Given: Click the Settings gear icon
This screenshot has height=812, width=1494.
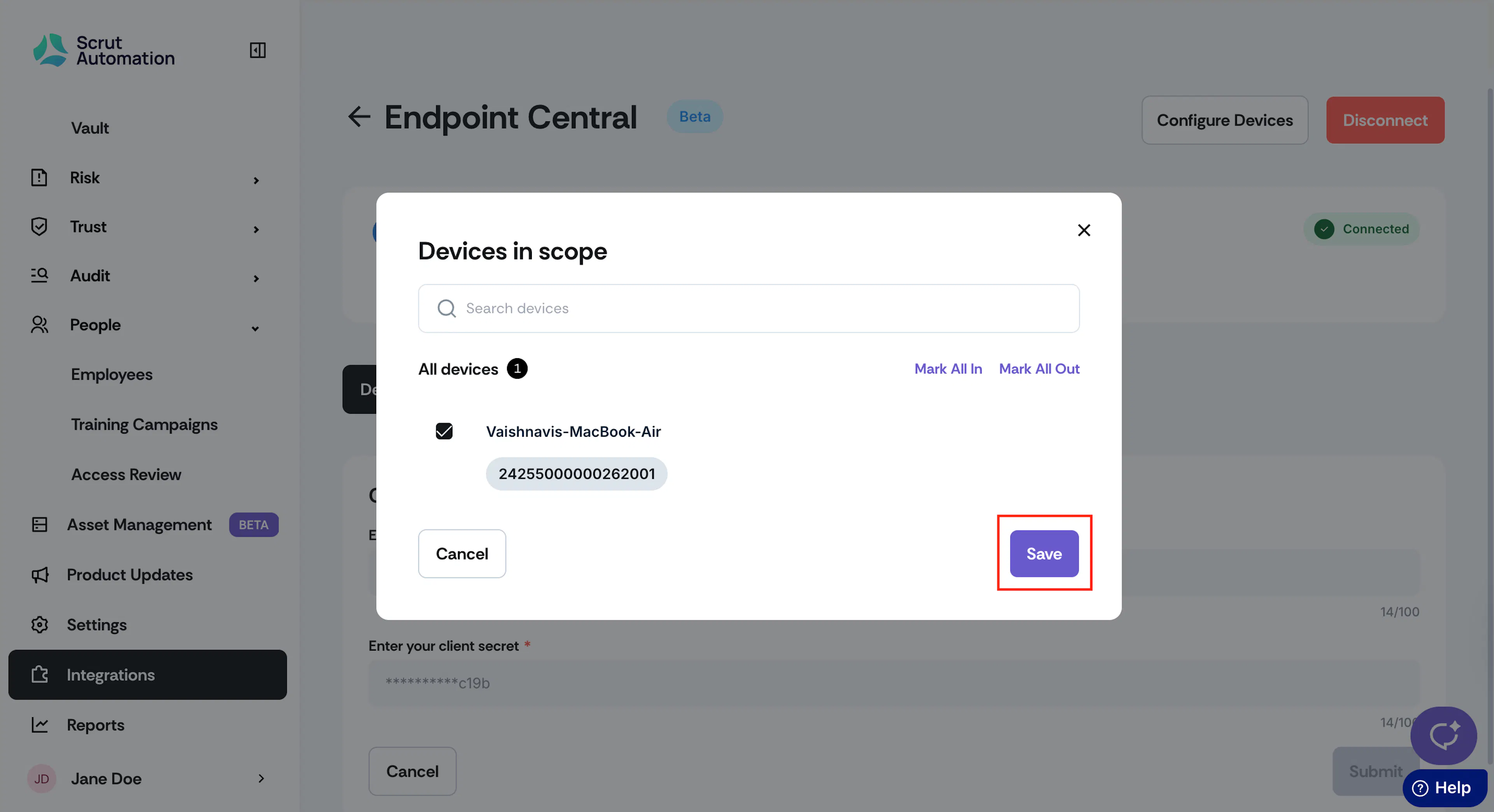Looking at the screenshot, I should point(39,625).
